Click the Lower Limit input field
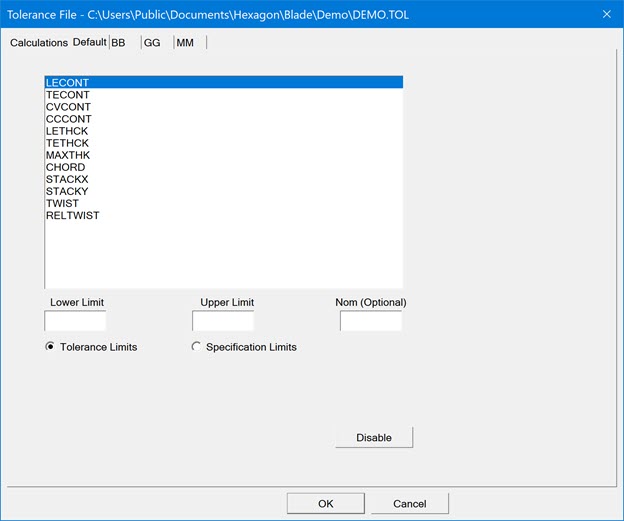 pyautogui.click(x=75, y=321)
